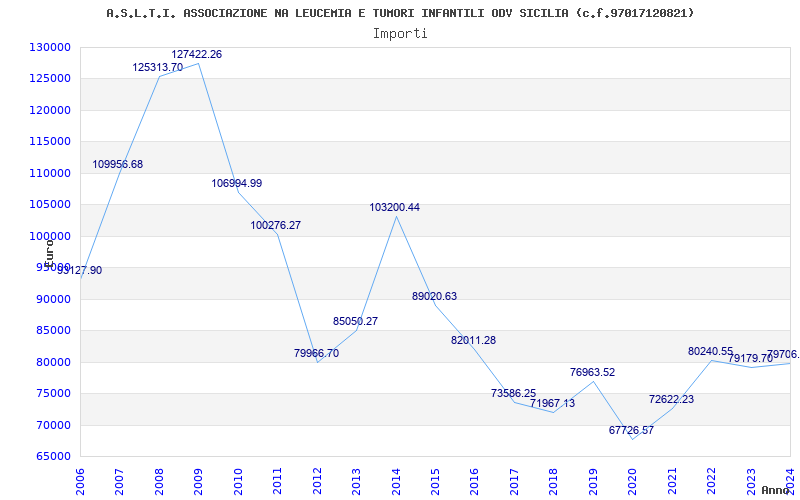The height and width of the screenshot is (500, 800).
Task: Click the data label 76963.52
Action: (593, 372)
